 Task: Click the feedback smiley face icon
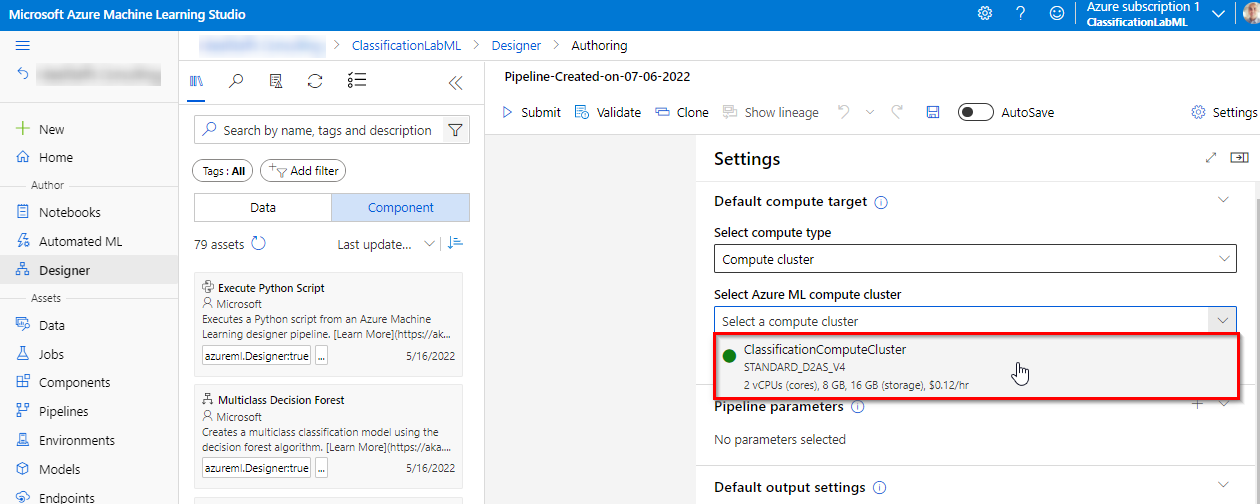tap(1056, 14)
